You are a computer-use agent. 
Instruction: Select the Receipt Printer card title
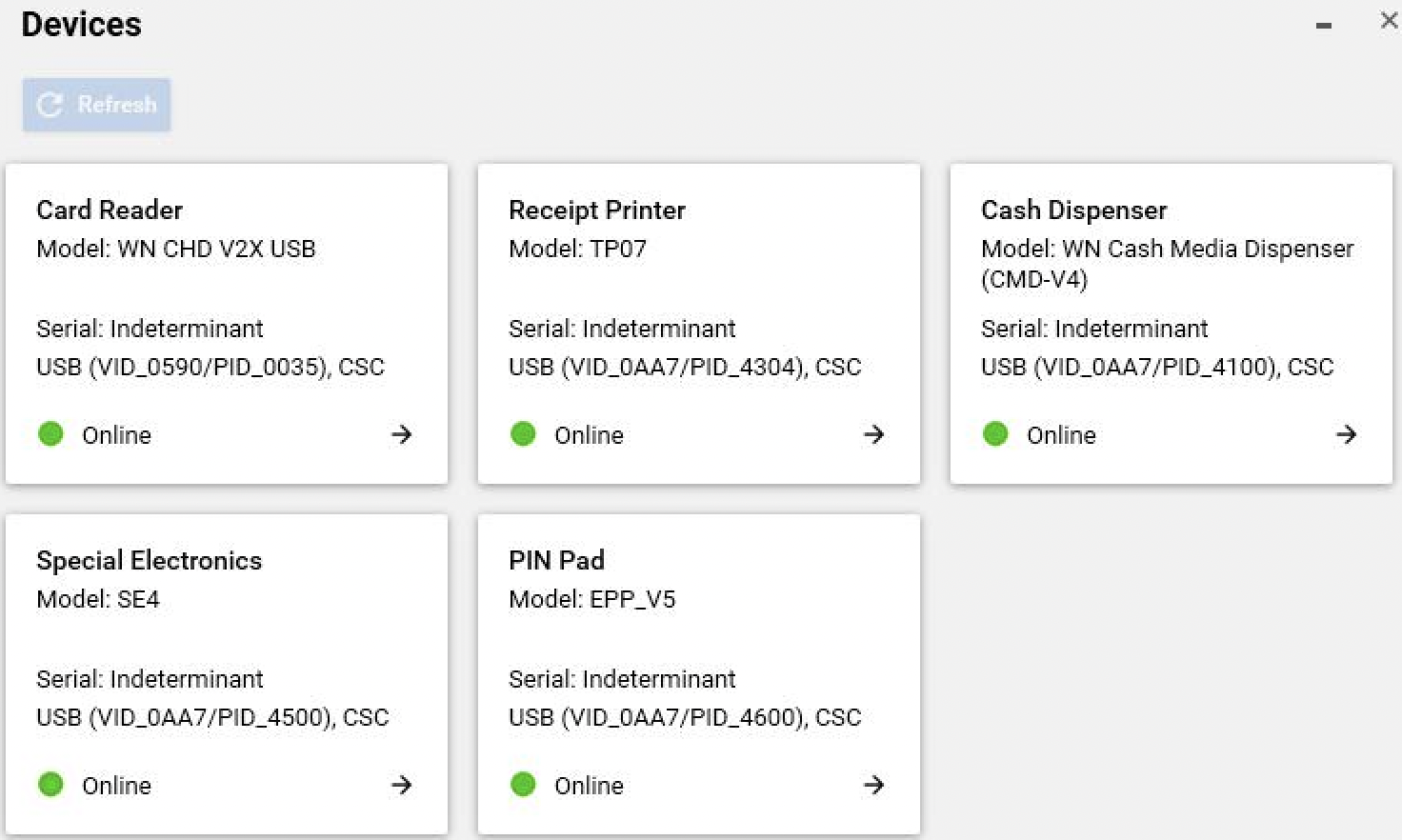[596, 210]
